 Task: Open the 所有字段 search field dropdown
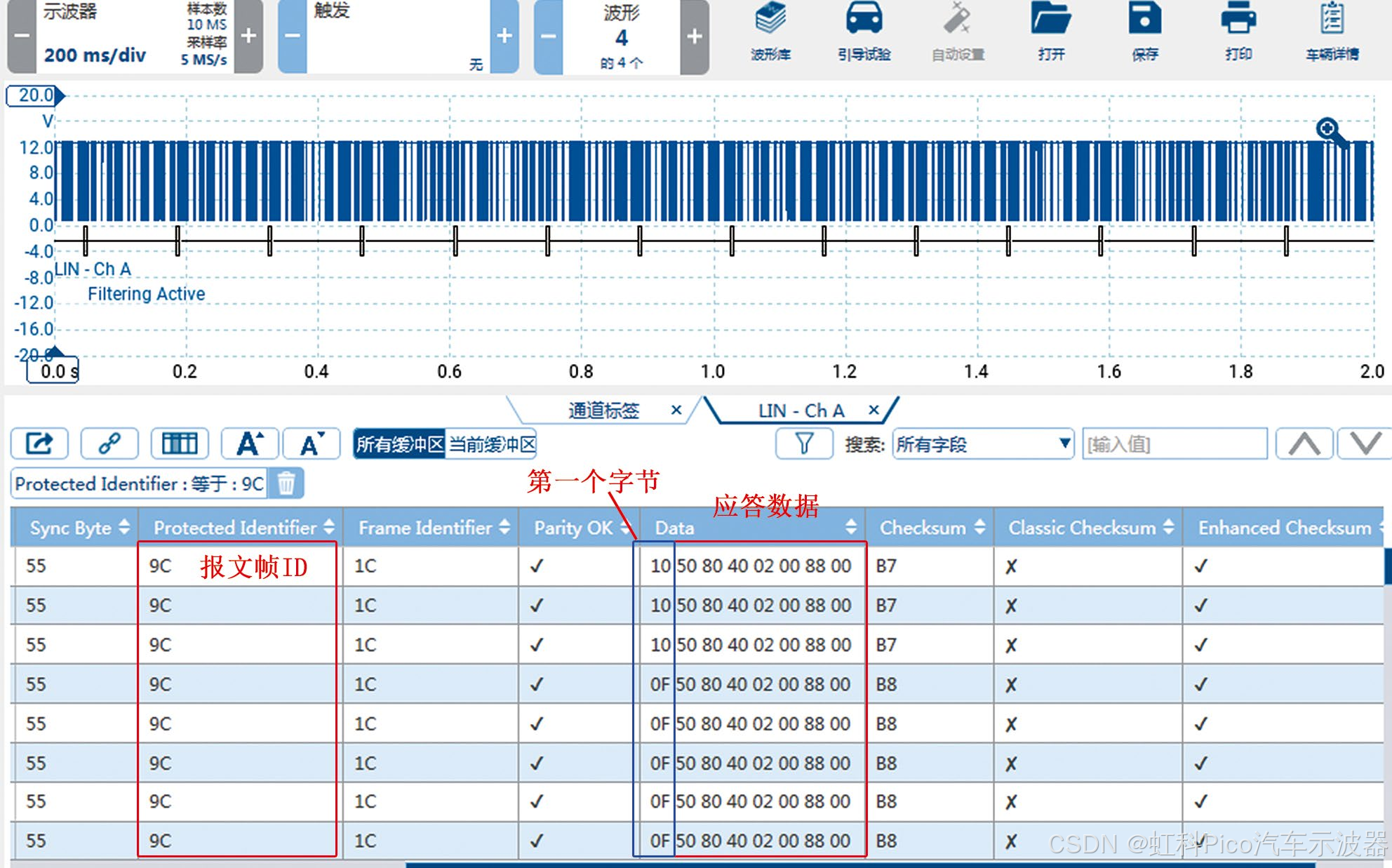(x=982, y=444)
